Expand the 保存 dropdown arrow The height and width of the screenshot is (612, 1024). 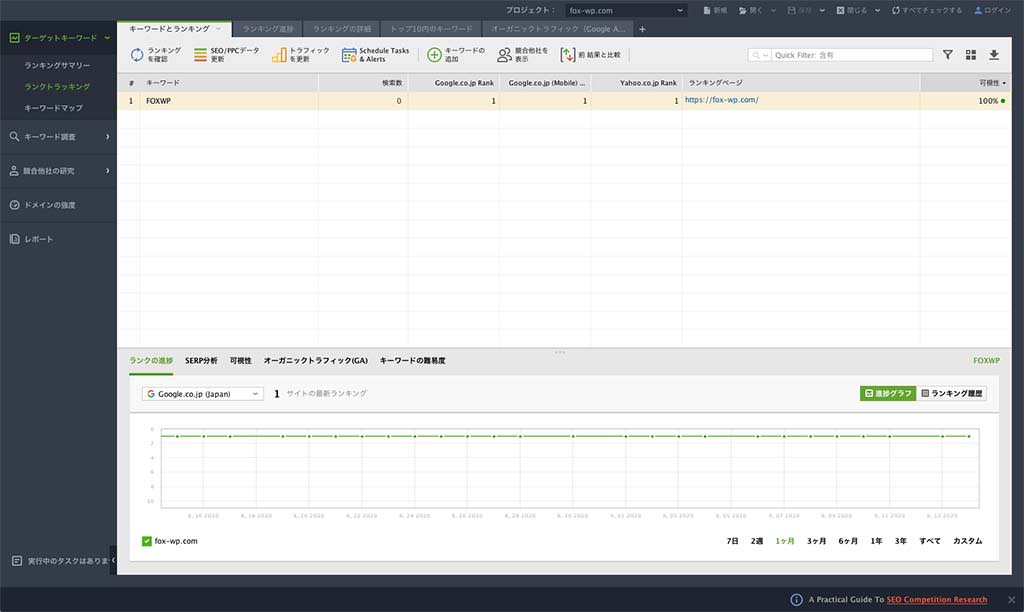[822, 10]
